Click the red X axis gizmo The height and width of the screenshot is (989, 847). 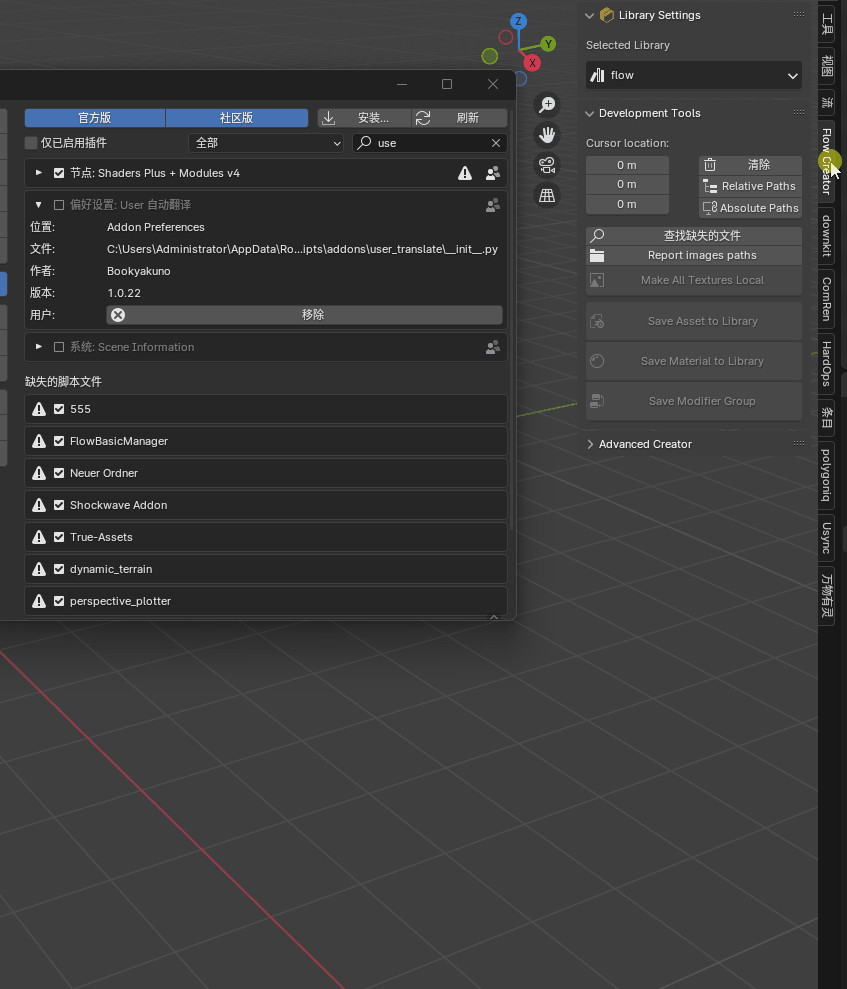[532, 63]
